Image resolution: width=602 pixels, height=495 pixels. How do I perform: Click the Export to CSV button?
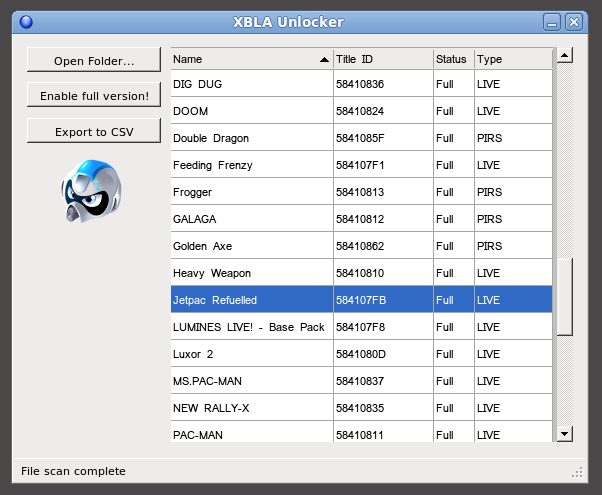click(x=94, y=131)
